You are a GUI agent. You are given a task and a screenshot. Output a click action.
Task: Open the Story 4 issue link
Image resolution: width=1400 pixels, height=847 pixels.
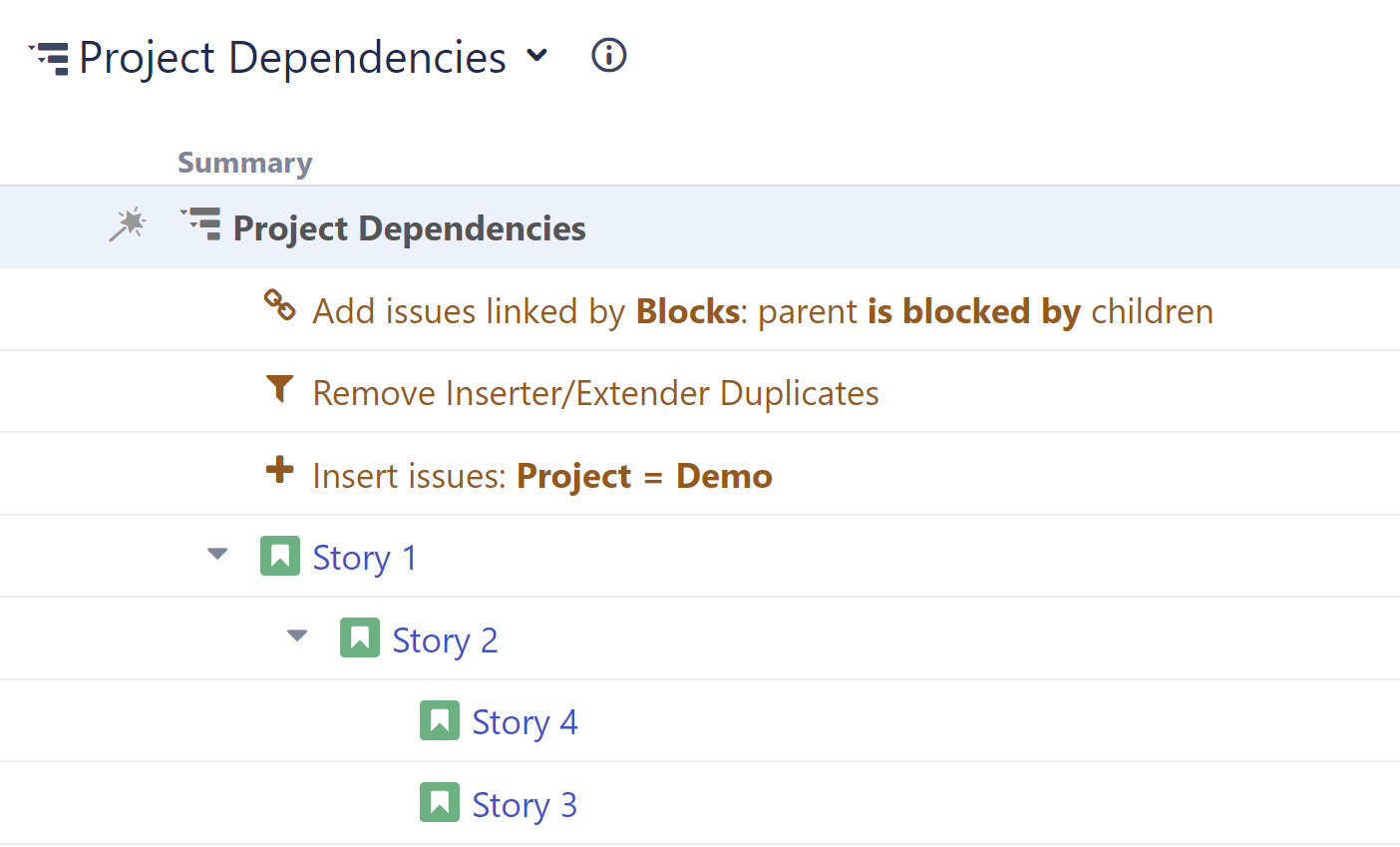point(525,722)
